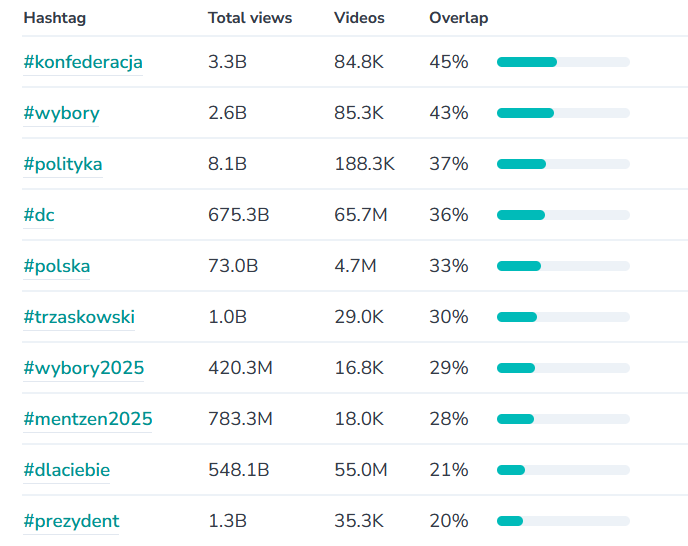Open the #konfederacja hashtag link
688x546 pixels.
tap(83, 62)
